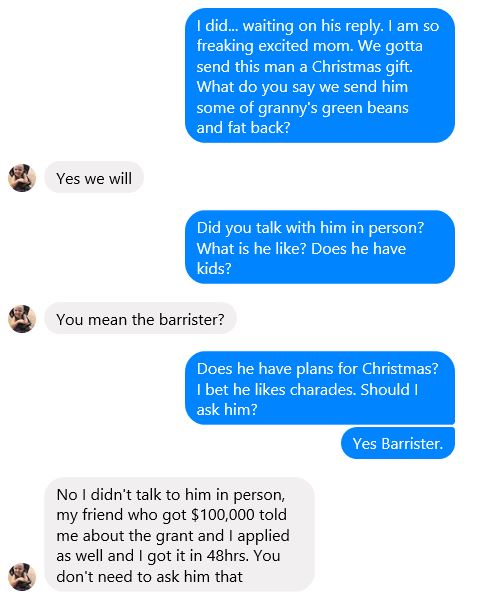Click the 'You mean the barrister?' bubble
Screen dimensions: 484x602
click(140, 318)
